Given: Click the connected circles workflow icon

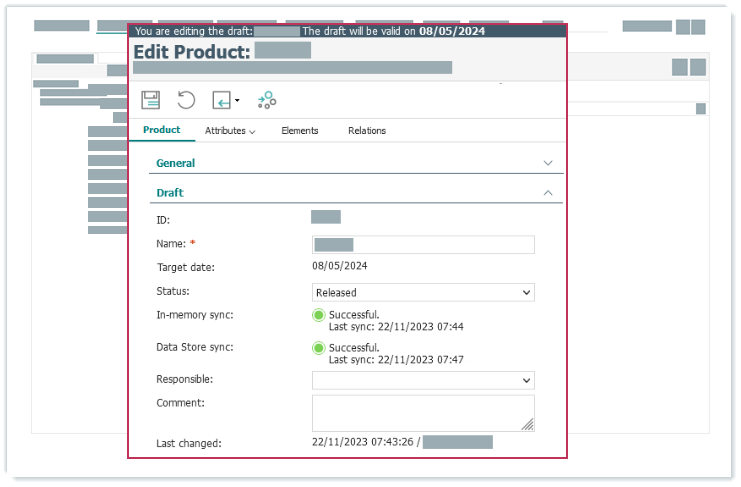Looking at the screenshot, I should pyautogui.click(x=267, y=100).
